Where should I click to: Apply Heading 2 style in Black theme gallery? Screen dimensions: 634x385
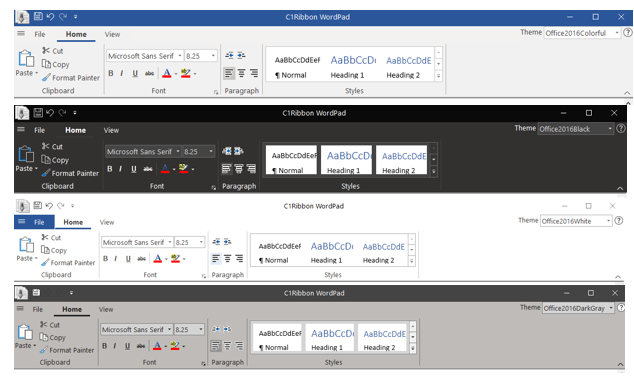pyautogui.click(x=401, y=160)
